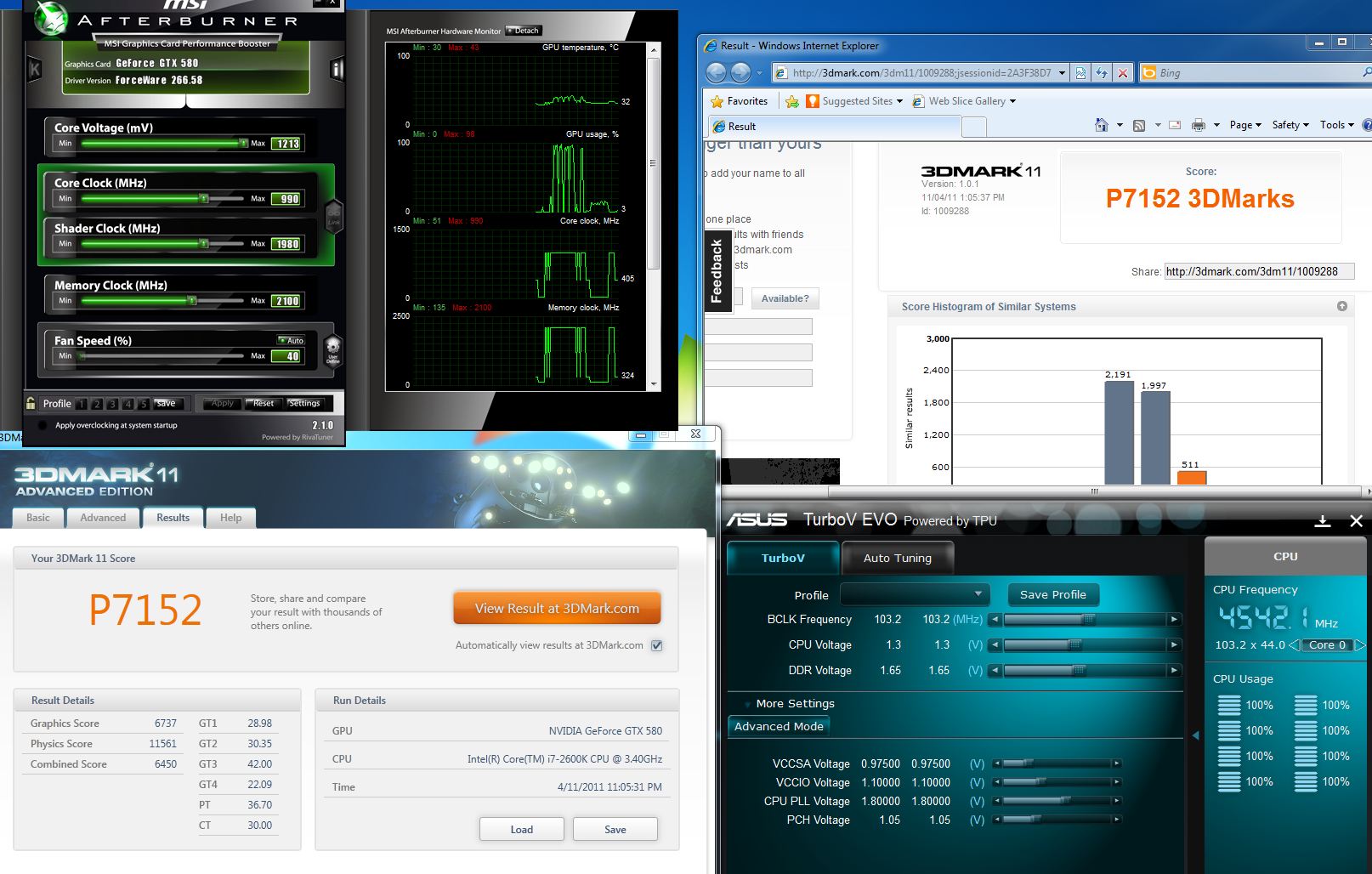
Task: Select Afterburner profile slot 1
Action: 82,404
